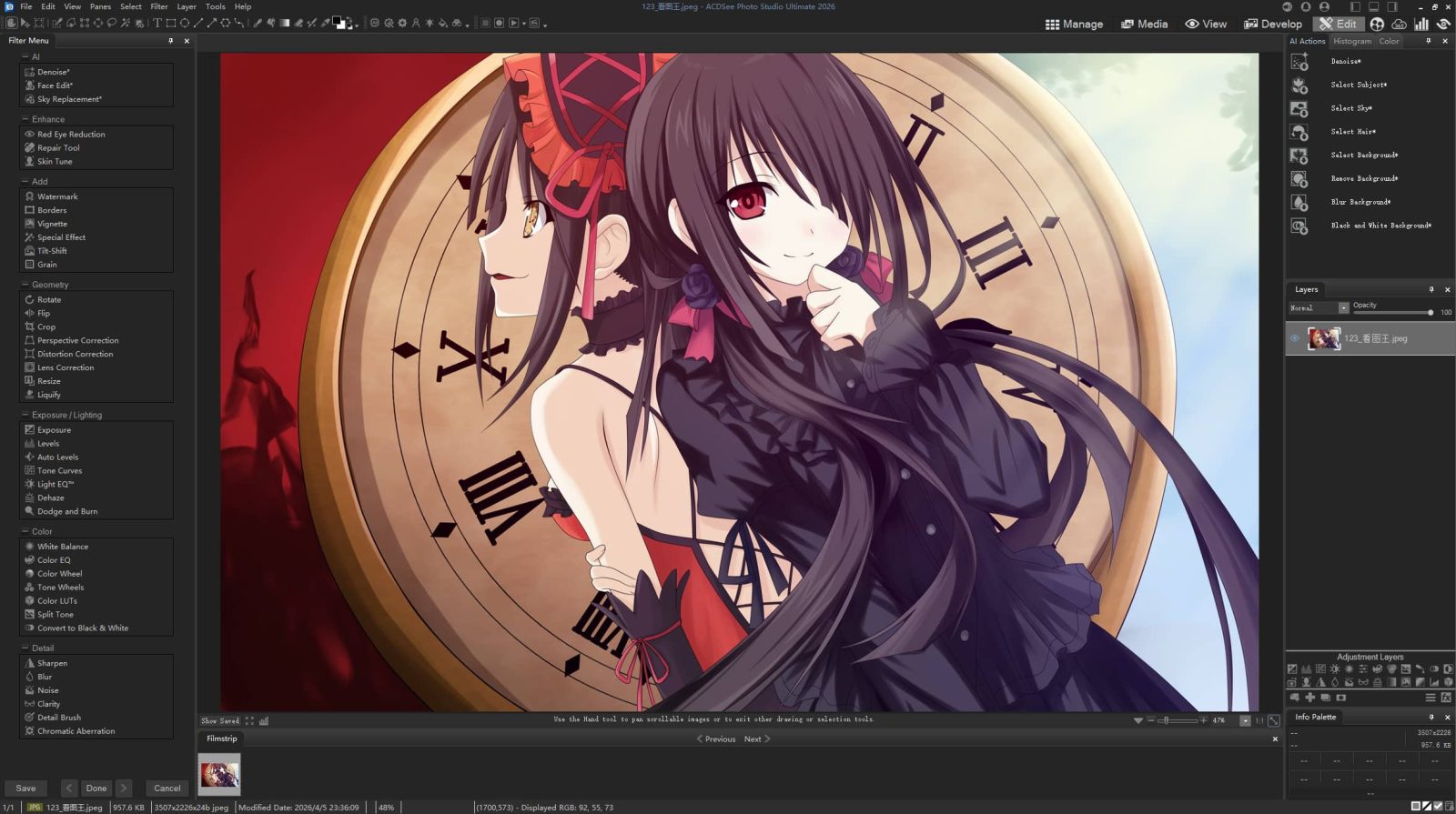Open the bar chart dashboard mode icon
This screenshot has width=1456, height=814.
click(x=1421, y=24)
